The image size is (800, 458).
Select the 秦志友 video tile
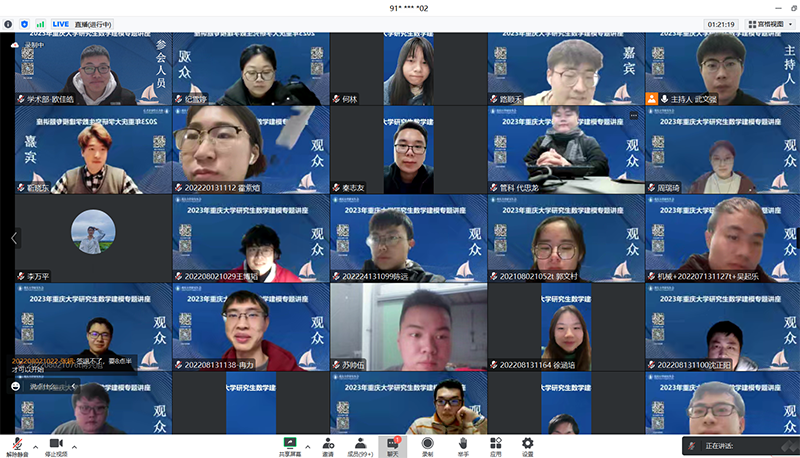coord(408,150)
